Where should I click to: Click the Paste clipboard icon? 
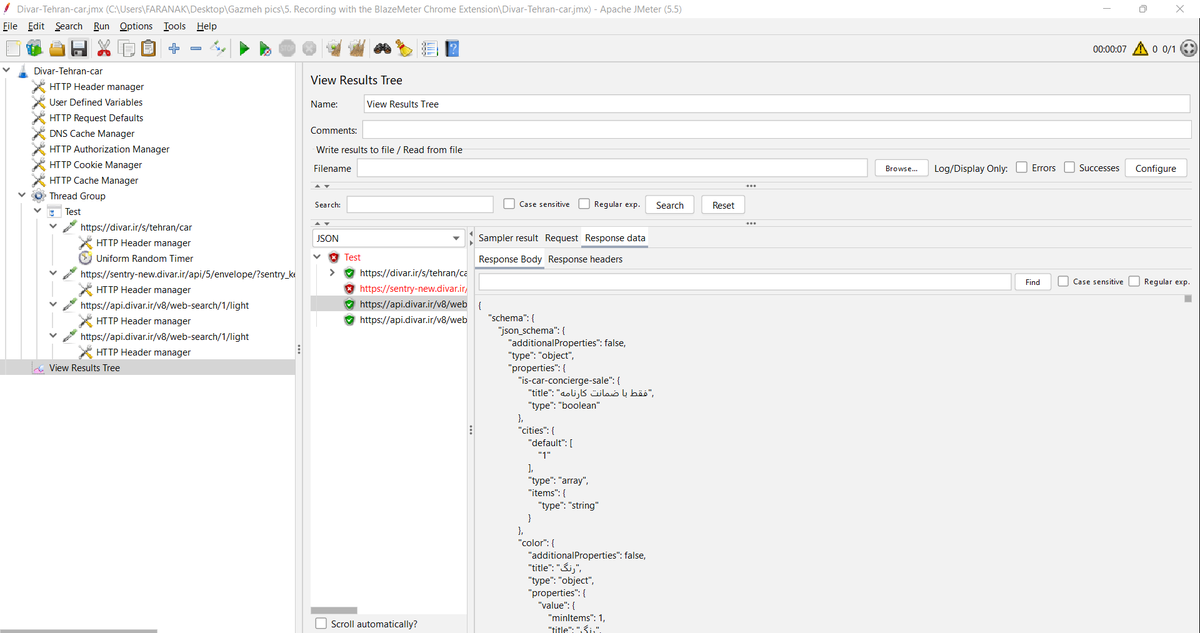coord(149,48)
